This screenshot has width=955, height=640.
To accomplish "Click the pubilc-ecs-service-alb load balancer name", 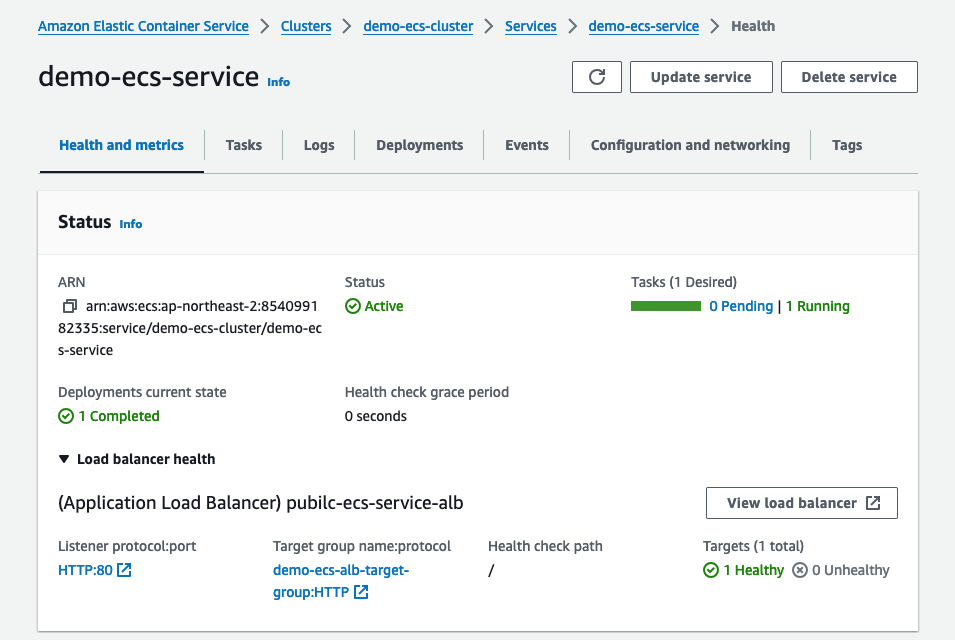I will 375,503.
